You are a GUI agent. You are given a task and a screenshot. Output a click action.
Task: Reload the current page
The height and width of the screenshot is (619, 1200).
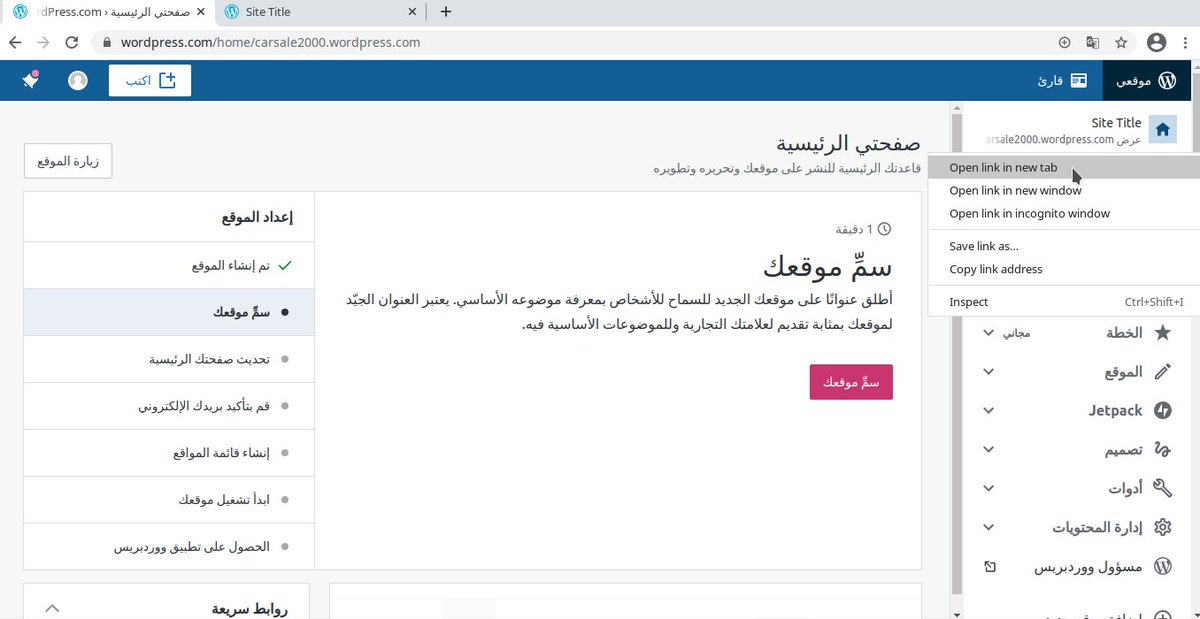[x=72, y=43]
